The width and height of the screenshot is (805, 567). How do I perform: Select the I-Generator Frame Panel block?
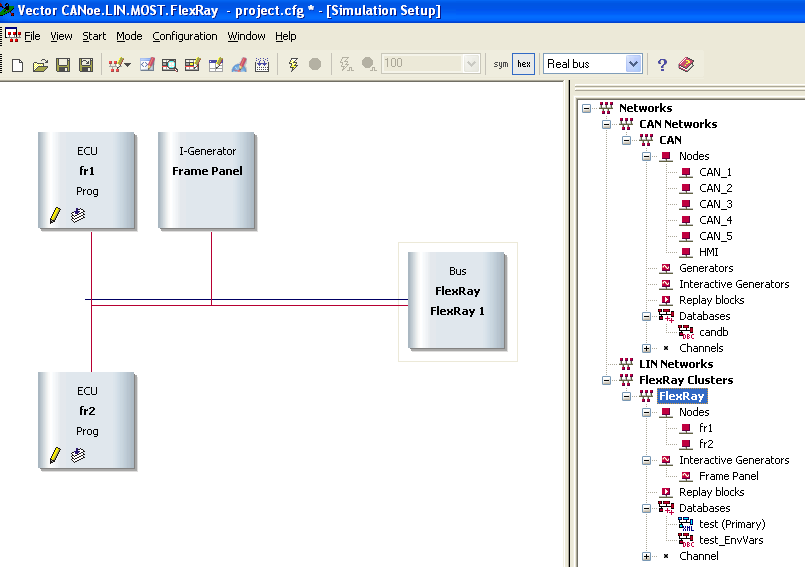pos(207,180)
